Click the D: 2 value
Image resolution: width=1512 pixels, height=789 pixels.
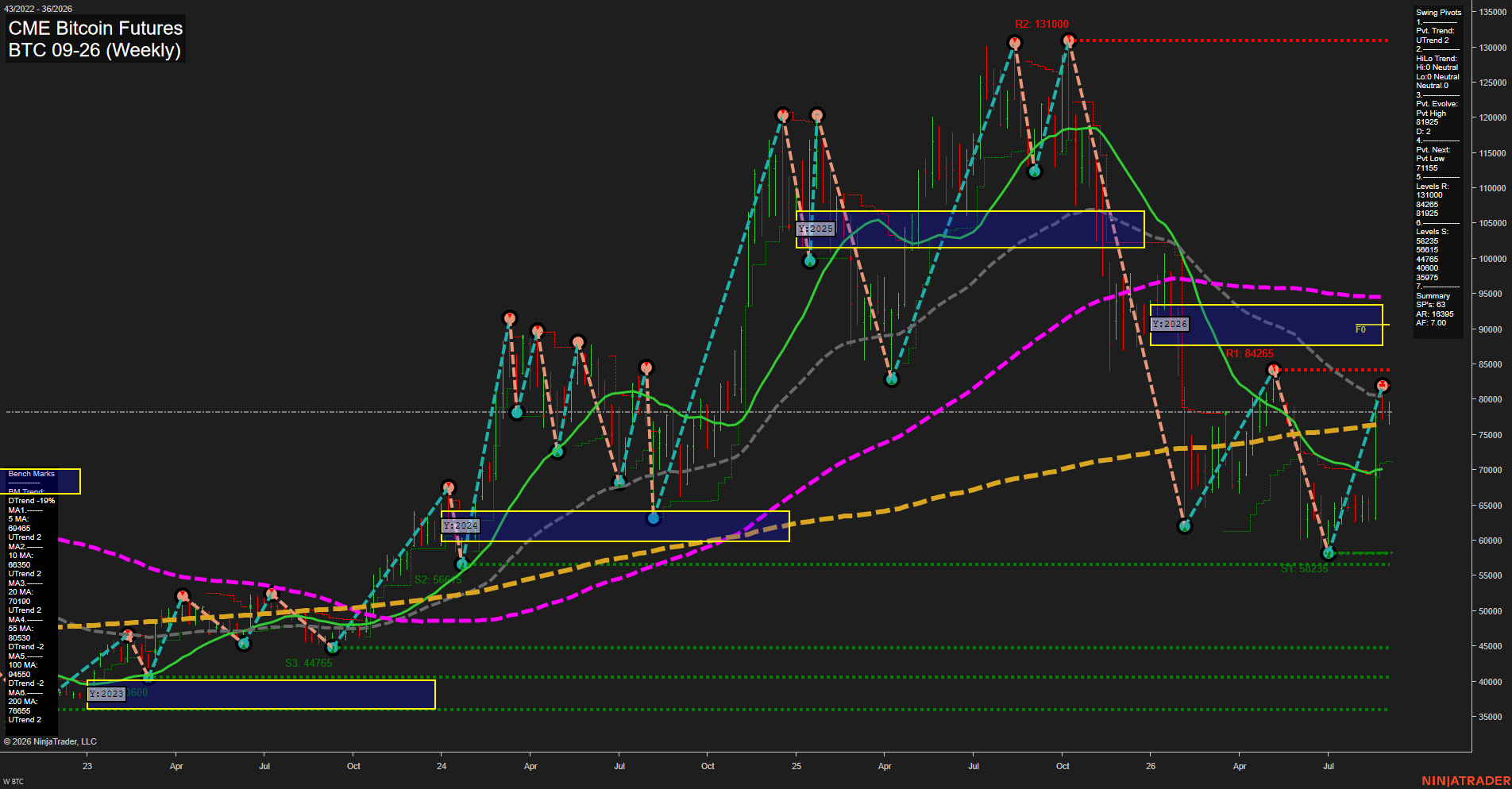1423,132
